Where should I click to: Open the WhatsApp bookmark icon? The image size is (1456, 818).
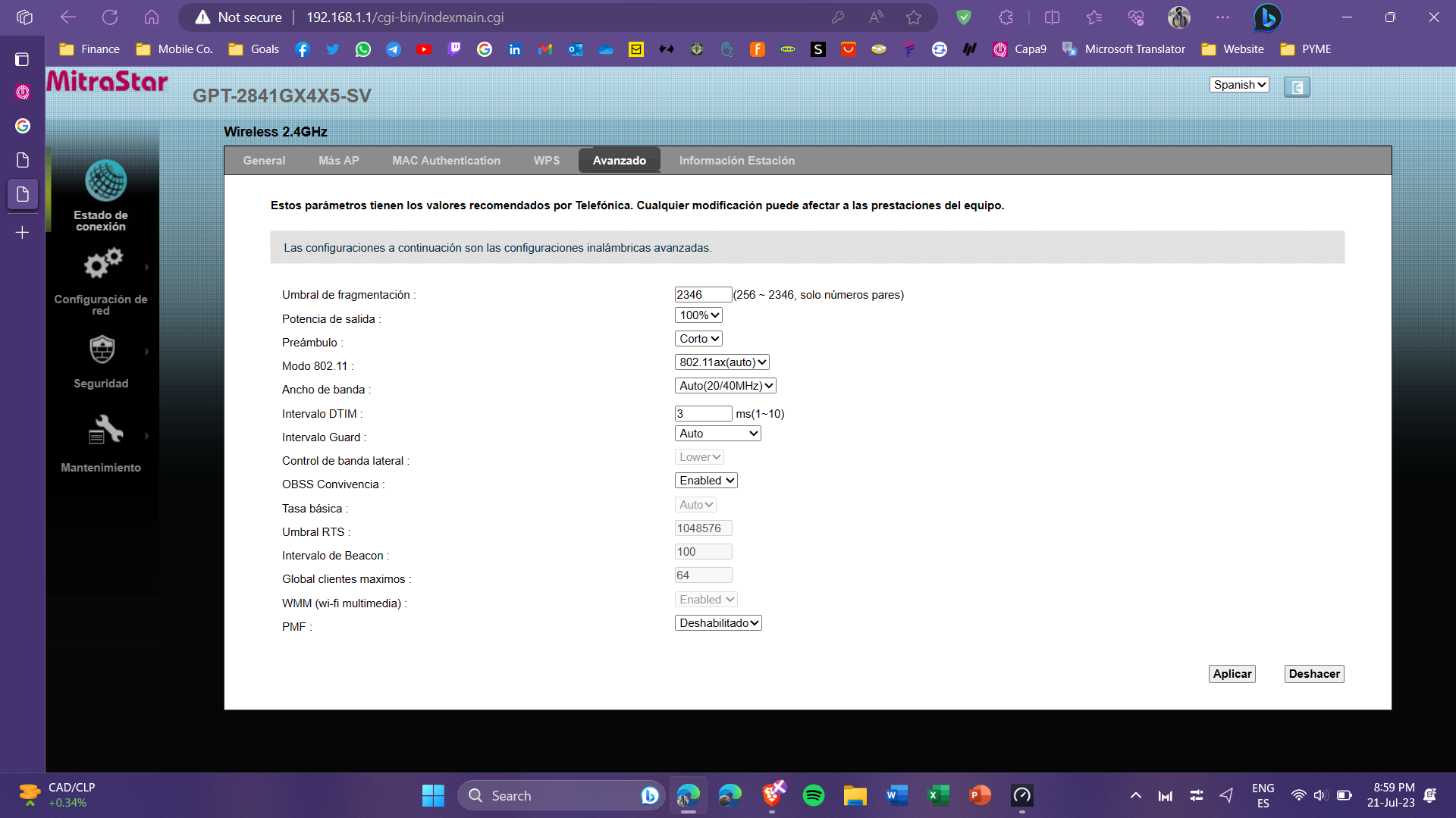coord(363,49)
